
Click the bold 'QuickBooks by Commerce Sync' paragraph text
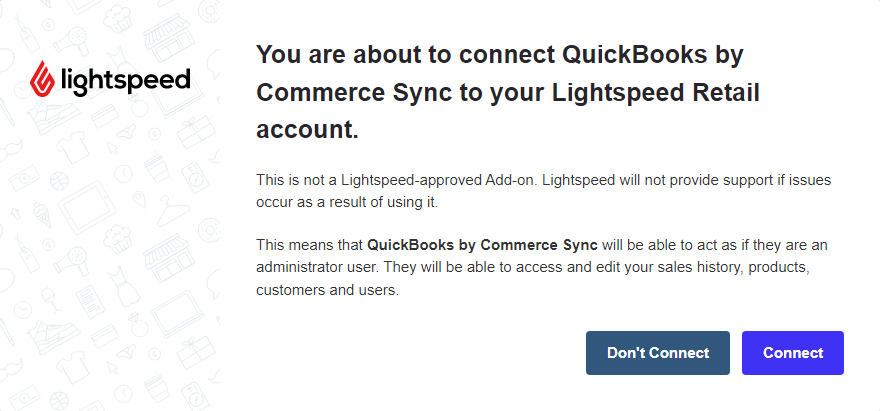[x=482, y=245]
